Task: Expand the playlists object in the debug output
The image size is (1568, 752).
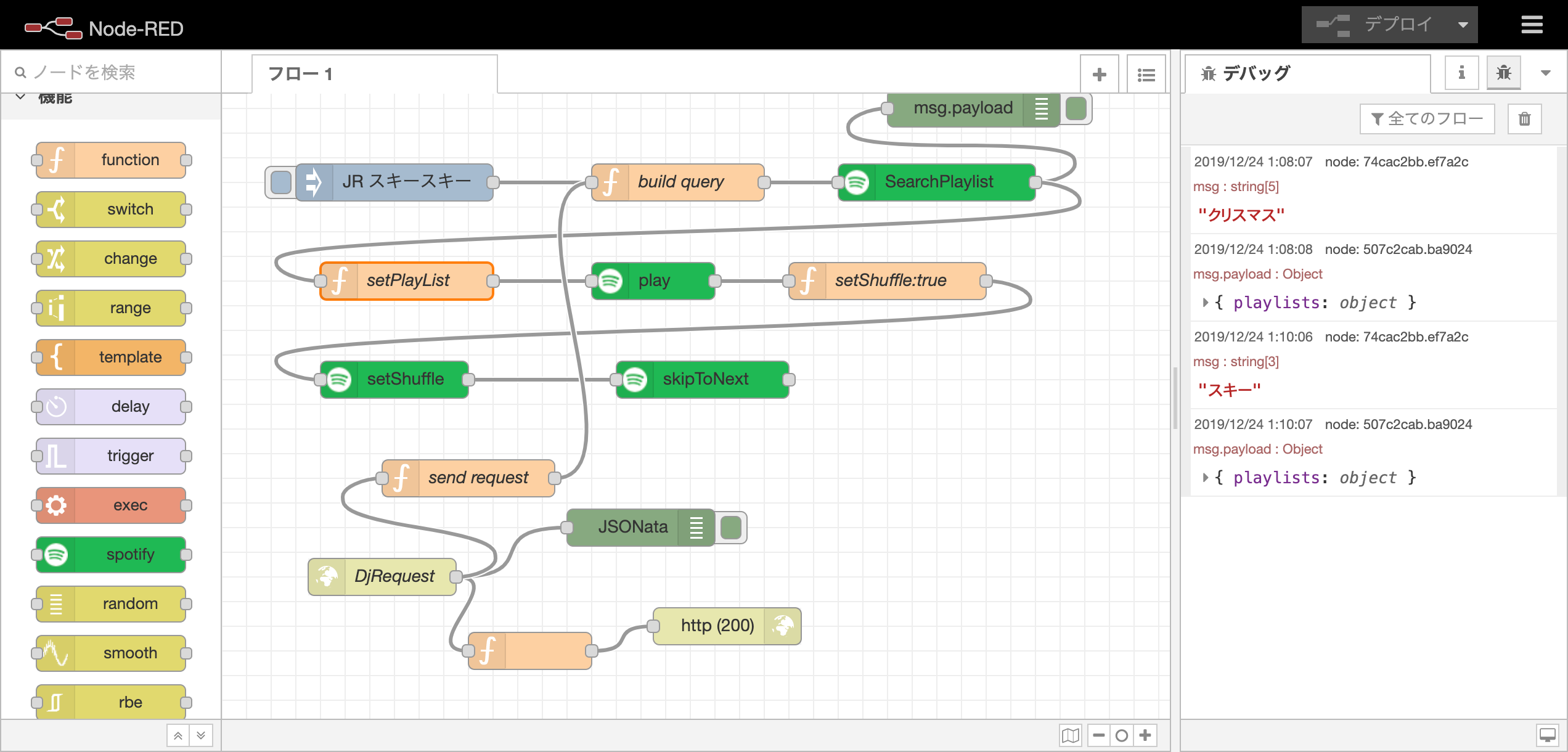Action: (x=1206, y=303)
